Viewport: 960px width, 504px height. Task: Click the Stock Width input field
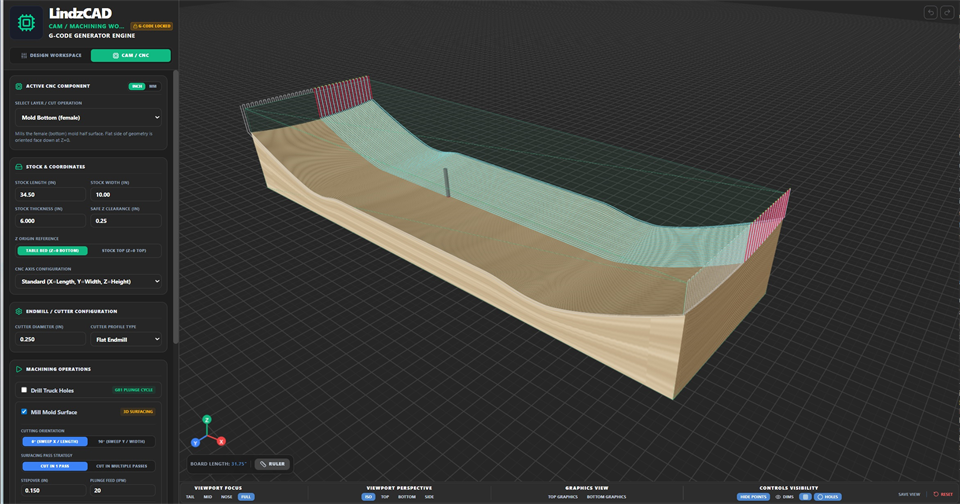click(x=126, y=195)
